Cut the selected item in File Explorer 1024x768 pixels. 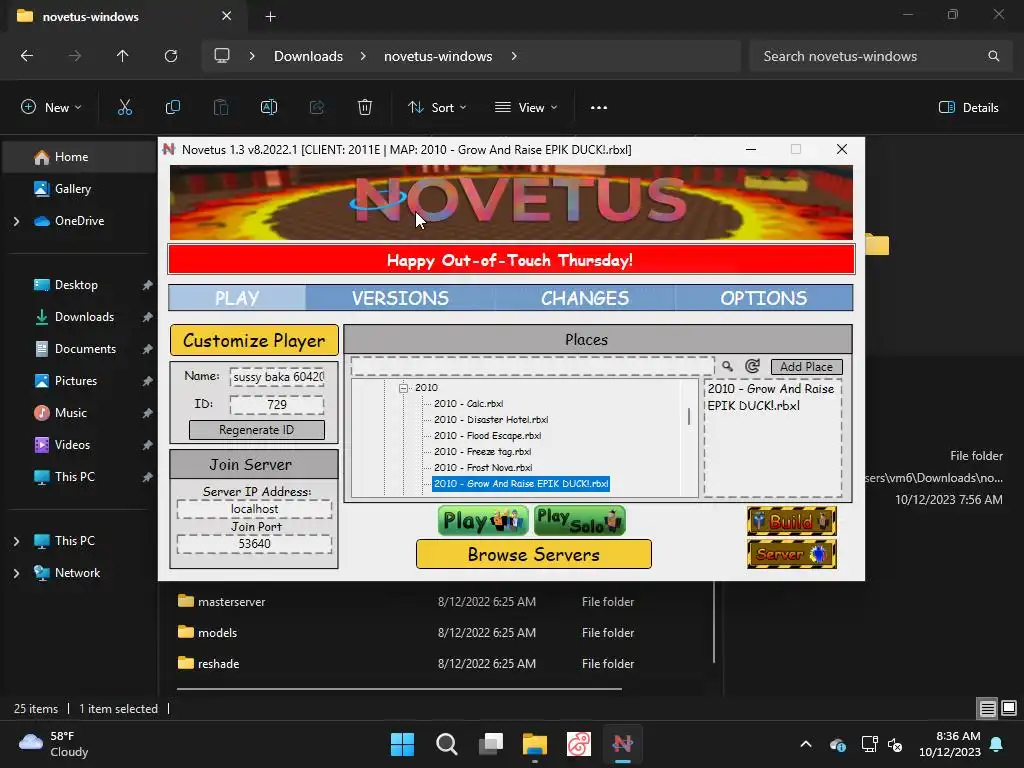pos(125,108)
